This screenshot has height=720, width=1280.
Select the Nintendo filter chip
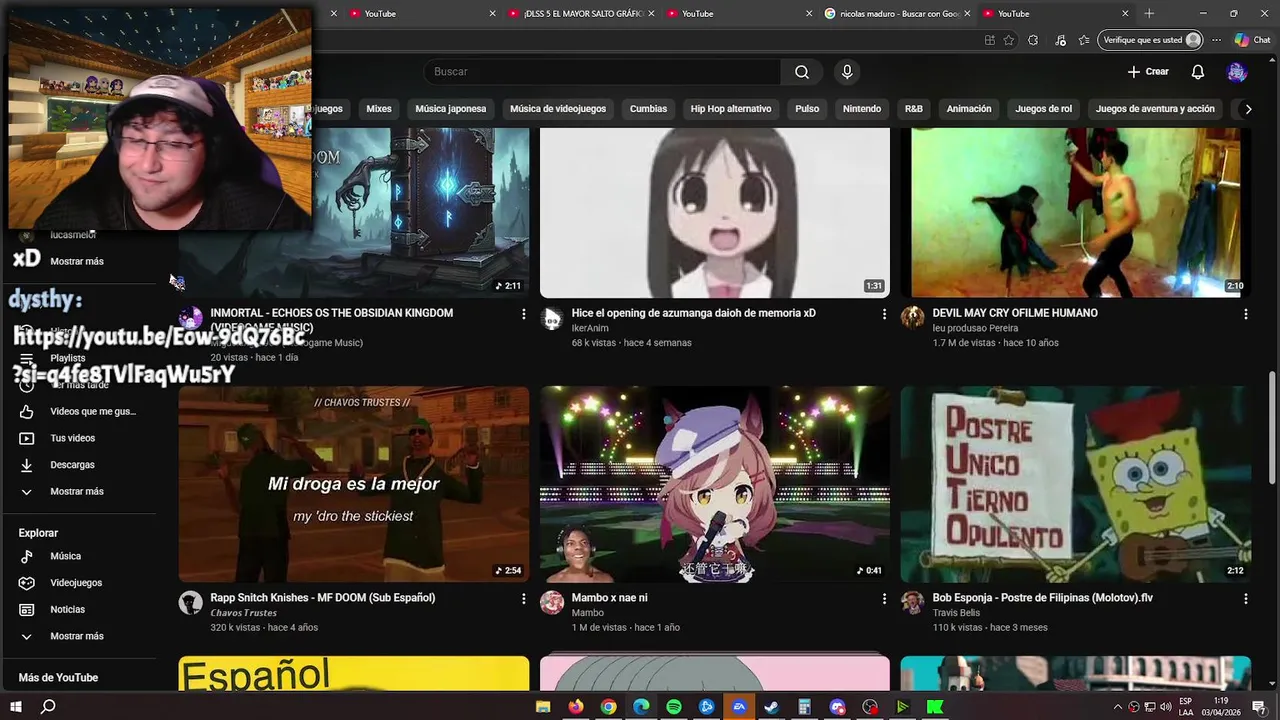click(862, 109)
